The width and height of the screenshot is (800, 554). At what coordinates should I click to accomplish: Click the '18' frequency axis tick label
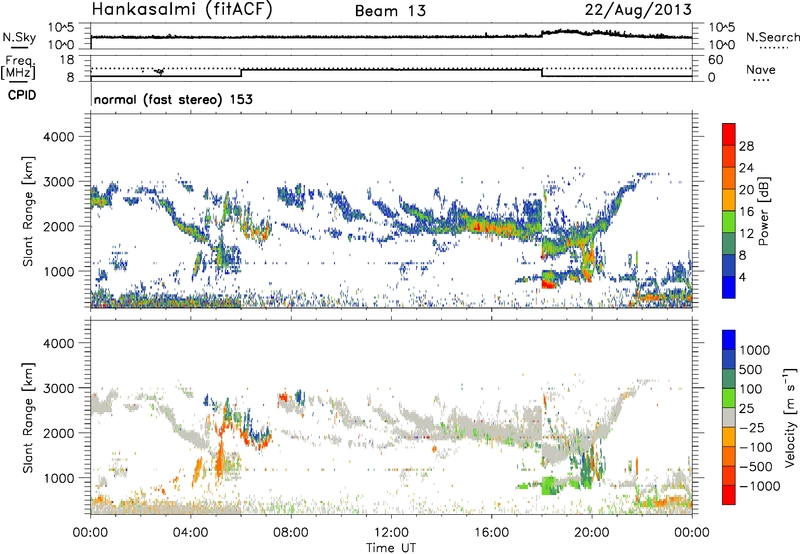click(x=67, y=60)
